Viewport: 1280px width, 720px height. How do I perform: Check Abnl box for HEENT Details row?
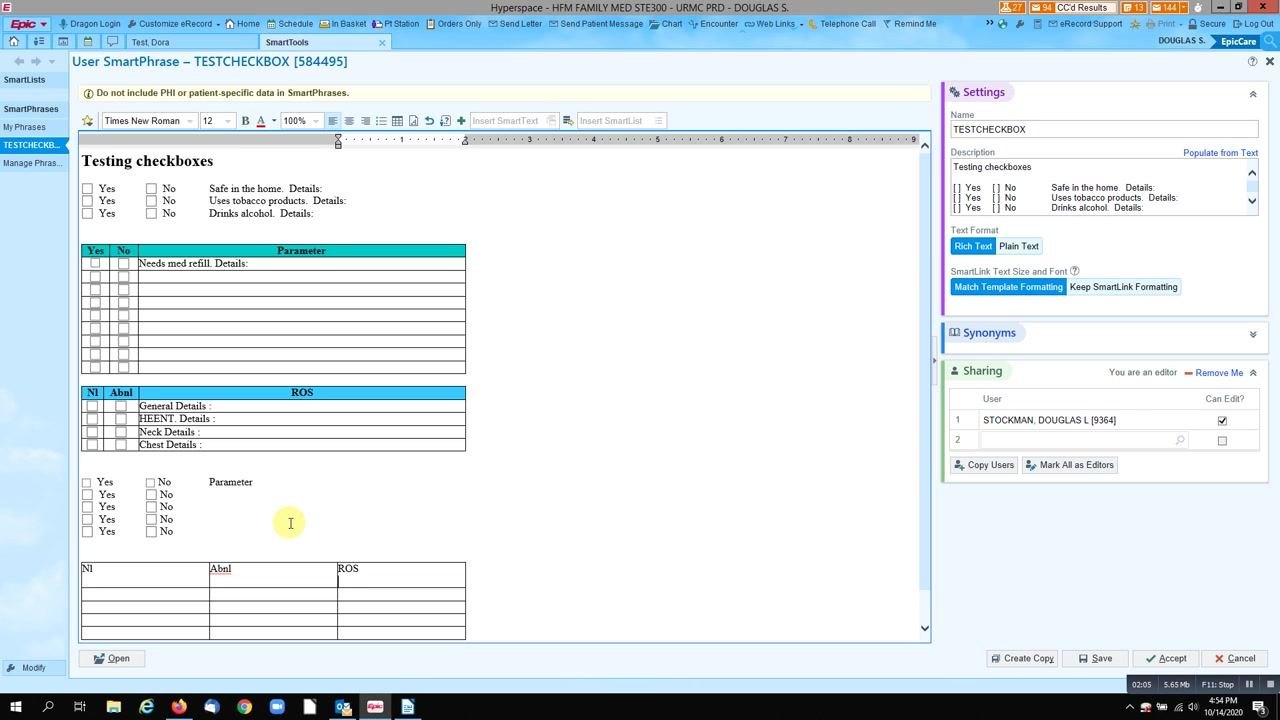tap(121, 419)
